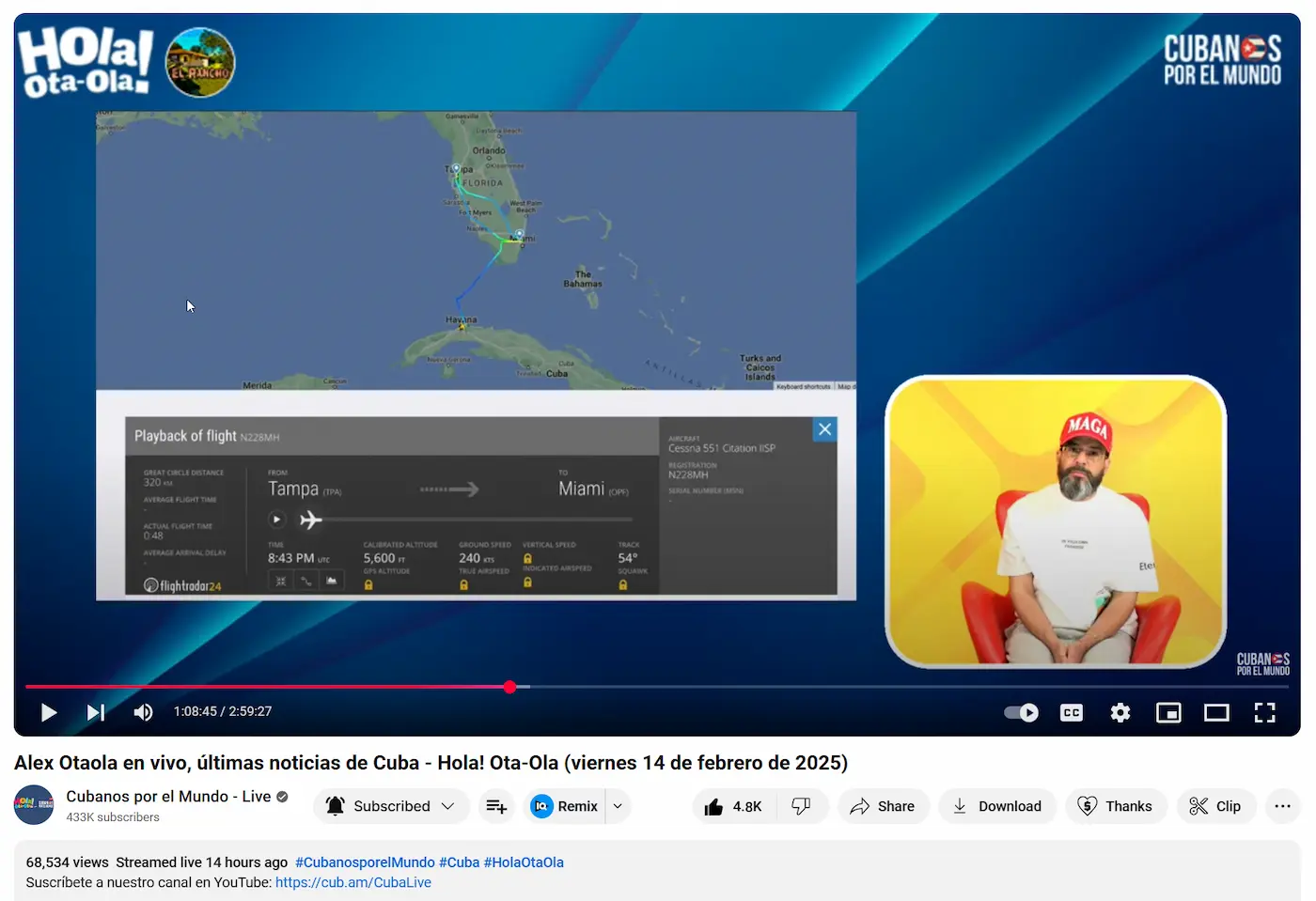1316x901 pixels.
Task: Click the red progress bar scrubber
Action: [x=509, y=687]
